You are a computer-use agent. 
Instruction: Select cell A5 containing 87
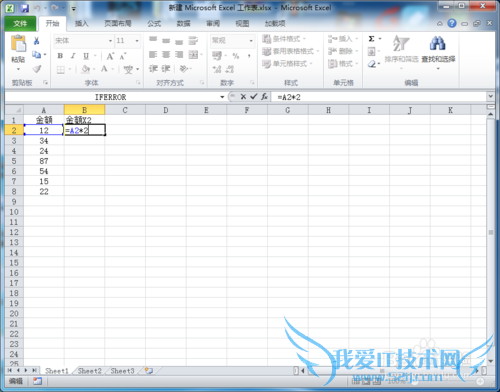click(x=44, y=161)
